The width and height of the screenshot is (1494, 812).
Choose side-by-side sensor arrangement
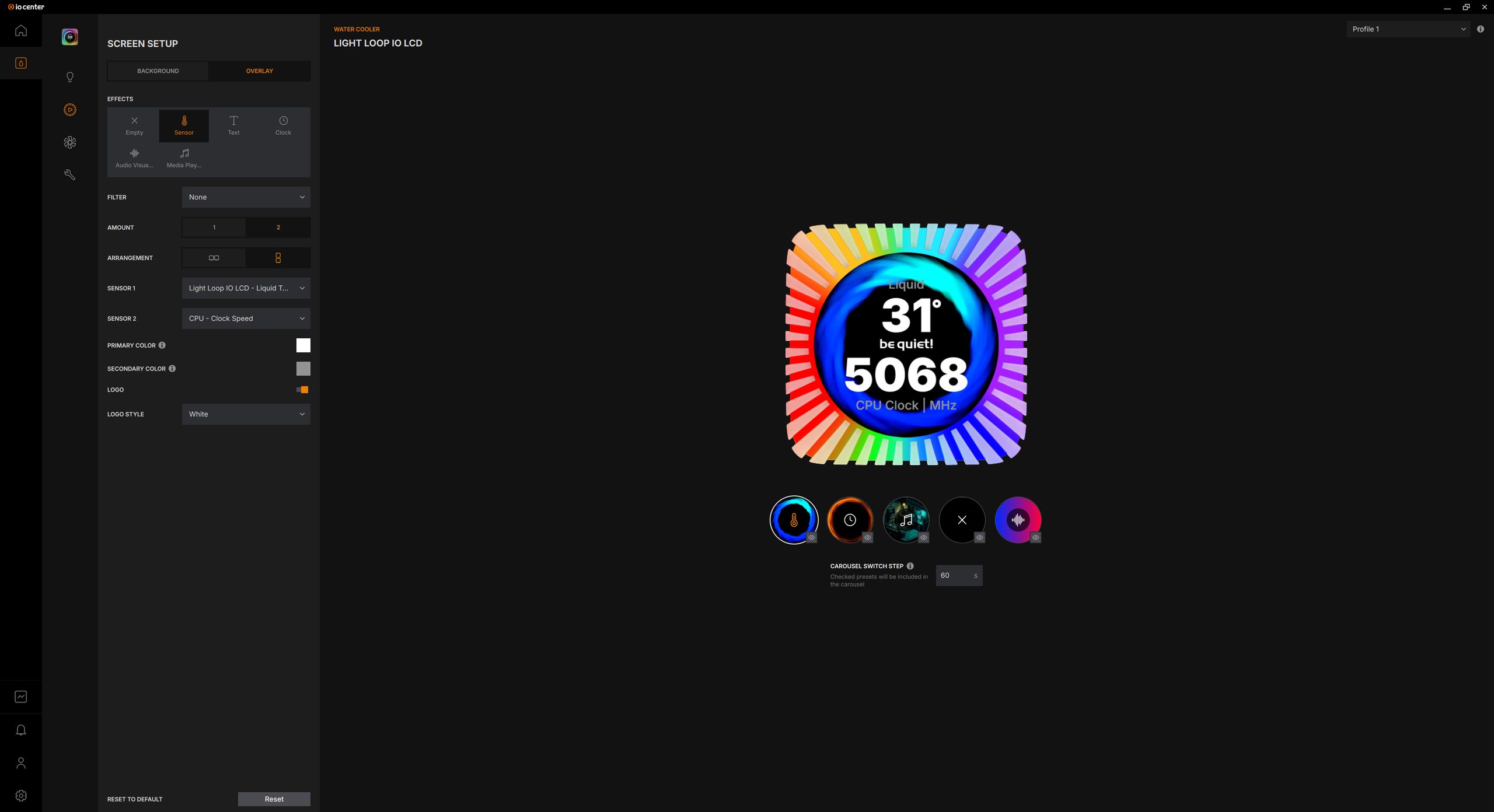pyautogui.click(x=214, y=258)
